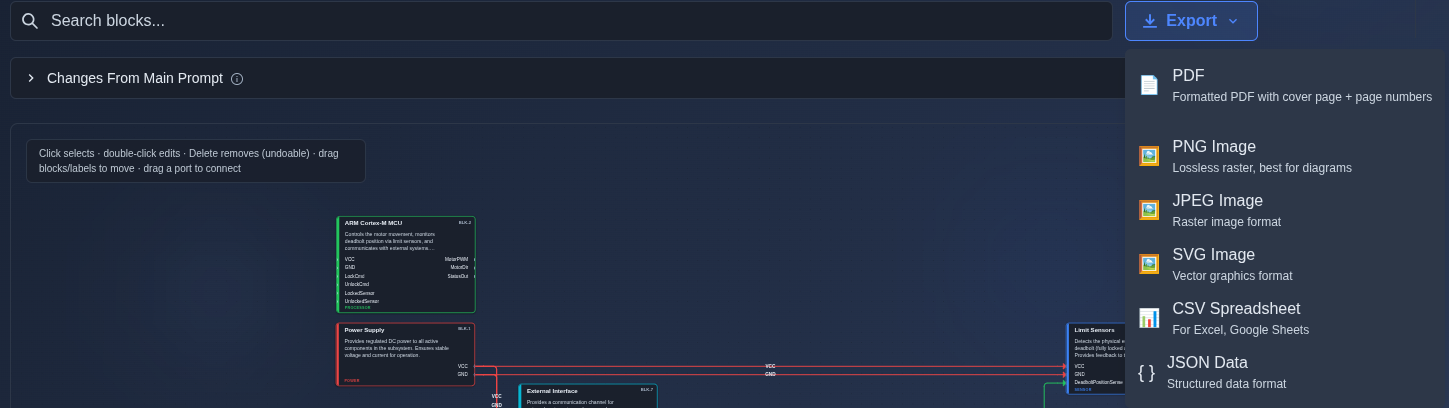Choose PDF export option
This screenshot has height=408, width=1449.
[1286, 86]
